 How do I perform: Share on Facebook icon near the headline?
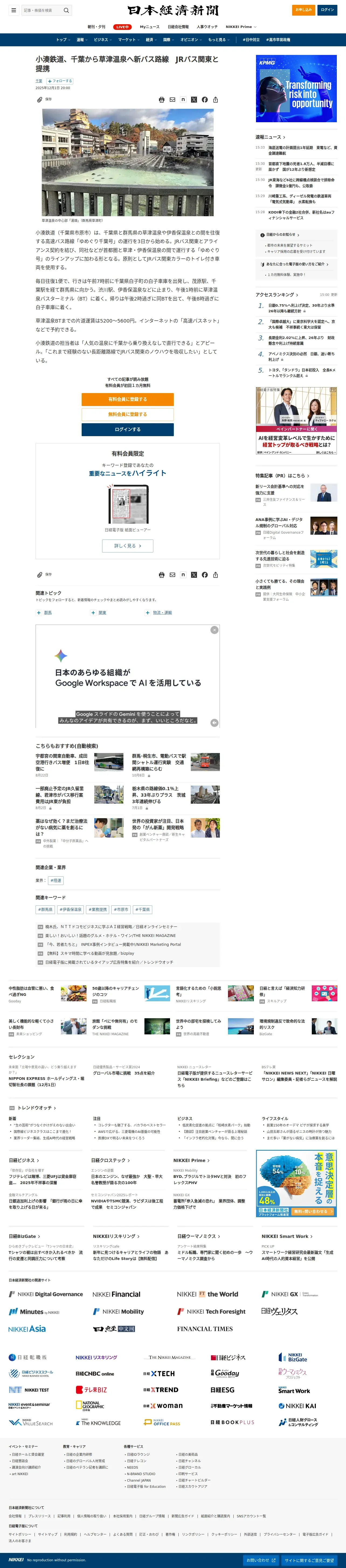pyautogui.click(x=205, y=100)
